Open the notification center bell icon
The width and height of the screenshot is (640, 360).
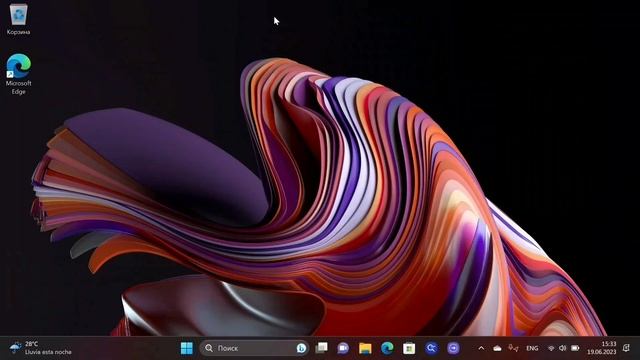(x=626, y=348)
